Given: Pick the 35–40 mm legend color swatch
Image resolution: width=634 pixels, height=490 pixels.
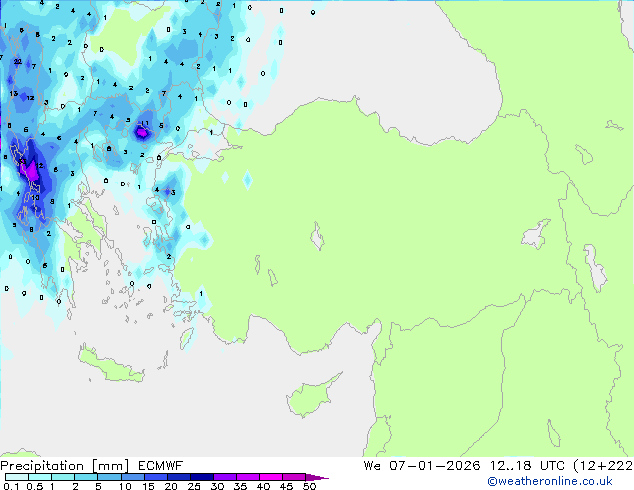Looking at the screenshot, I should click(247, 477).
